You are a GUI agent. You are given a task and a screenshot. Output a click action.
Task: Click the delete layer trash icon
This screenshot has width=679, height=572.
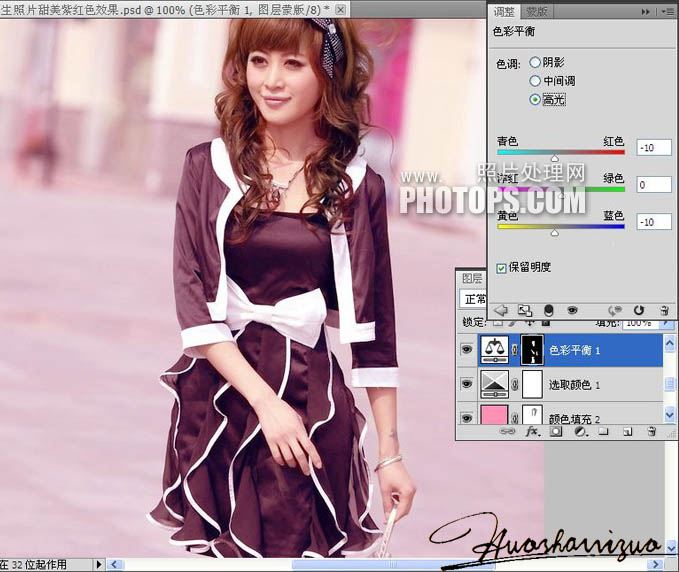tap(650, 432)
